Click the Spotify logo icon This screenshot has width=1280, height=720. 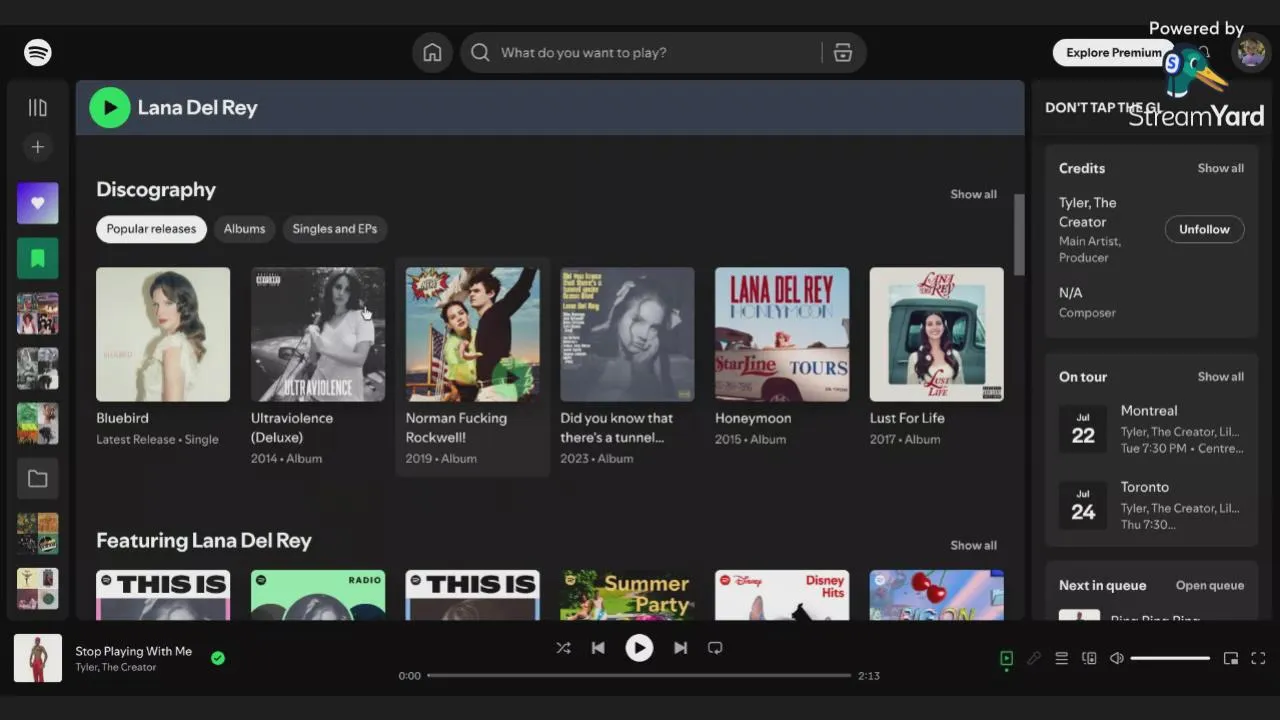click(x=38, y=53)
